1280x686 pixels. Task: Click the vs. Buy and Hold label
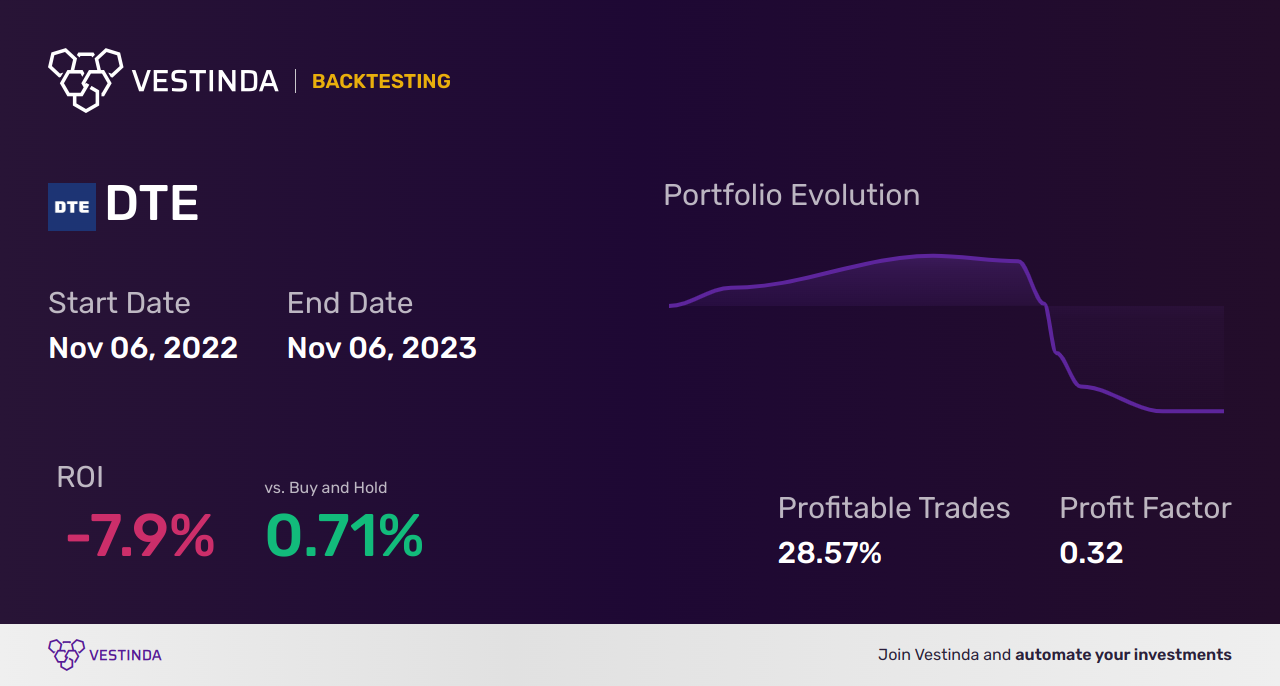tap(326, 488)
